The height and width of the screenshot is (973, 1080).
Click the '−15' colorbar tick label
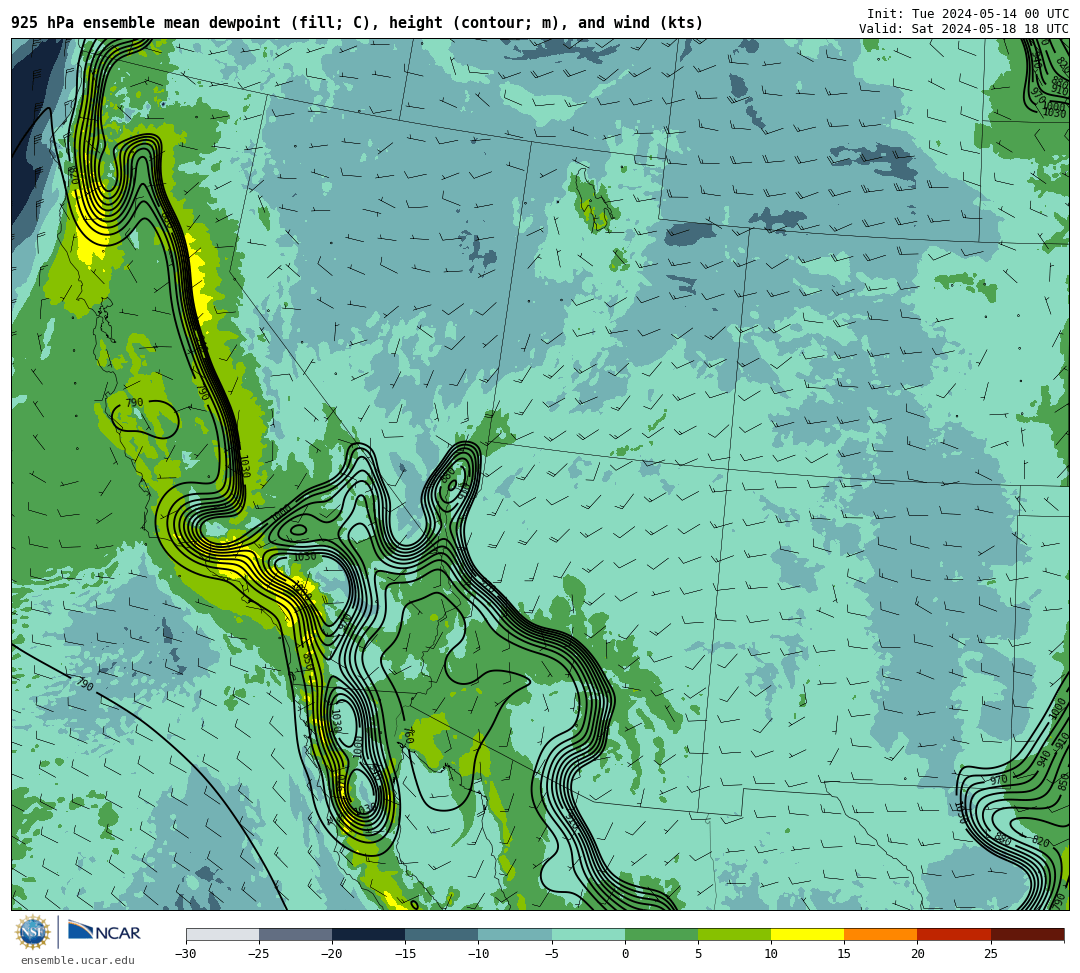[x=405, y=954]
